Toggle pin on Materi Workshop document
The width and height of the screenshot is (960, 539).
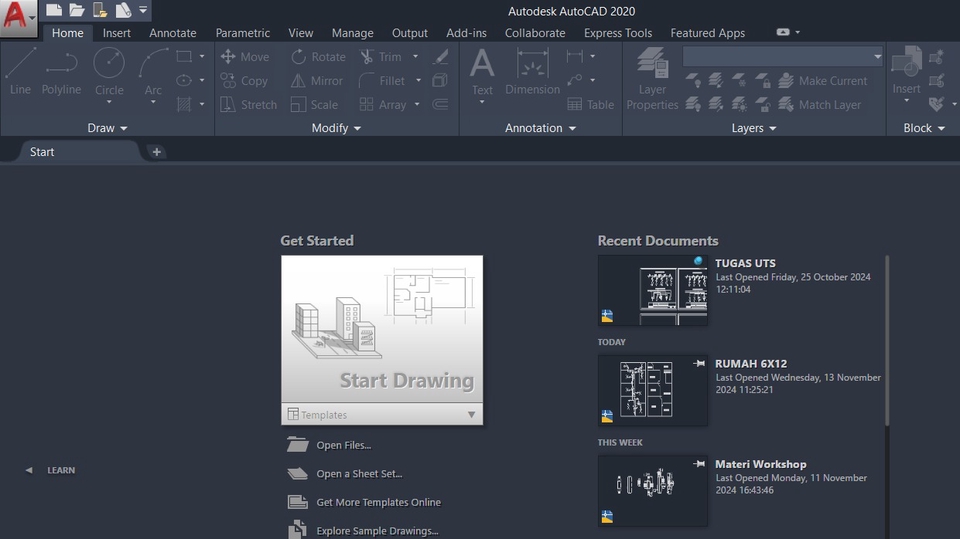coord(699,464)
